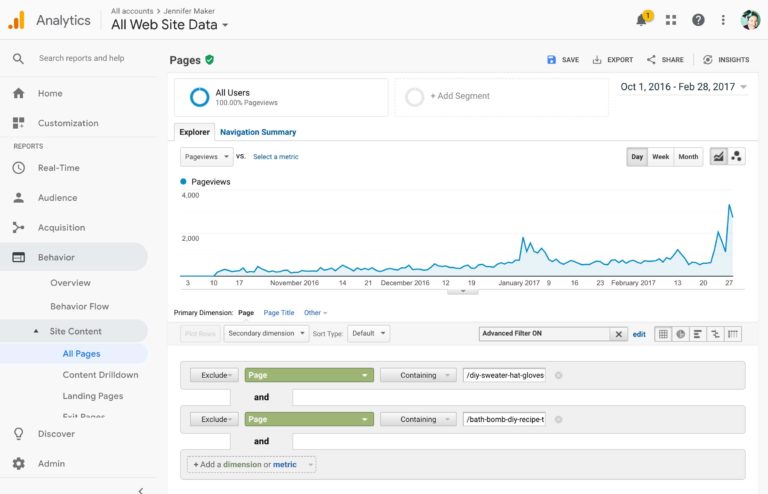
Task: Open the help question mark icon
Action: (x=698, y=20)
